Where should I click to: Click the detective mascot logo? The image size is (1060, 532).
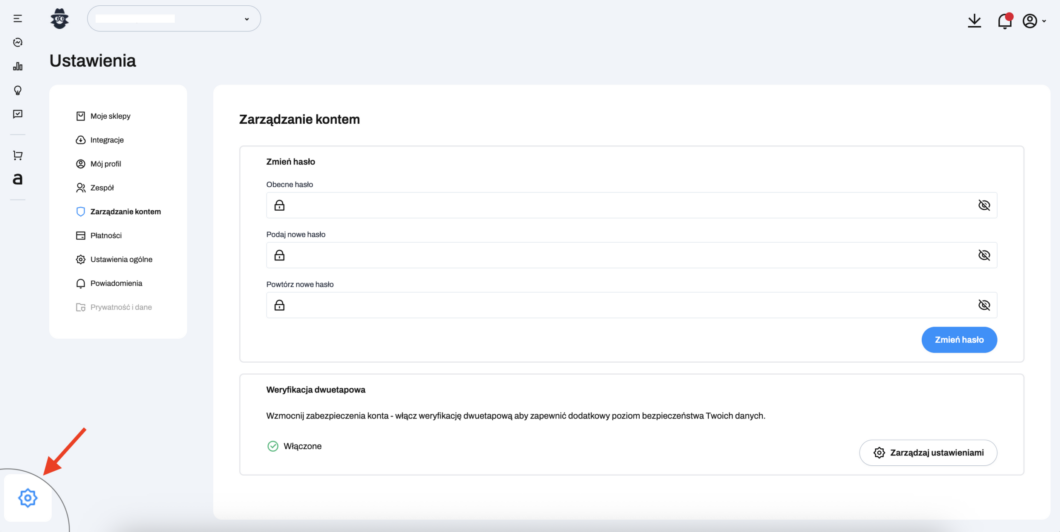coord(60,19)
